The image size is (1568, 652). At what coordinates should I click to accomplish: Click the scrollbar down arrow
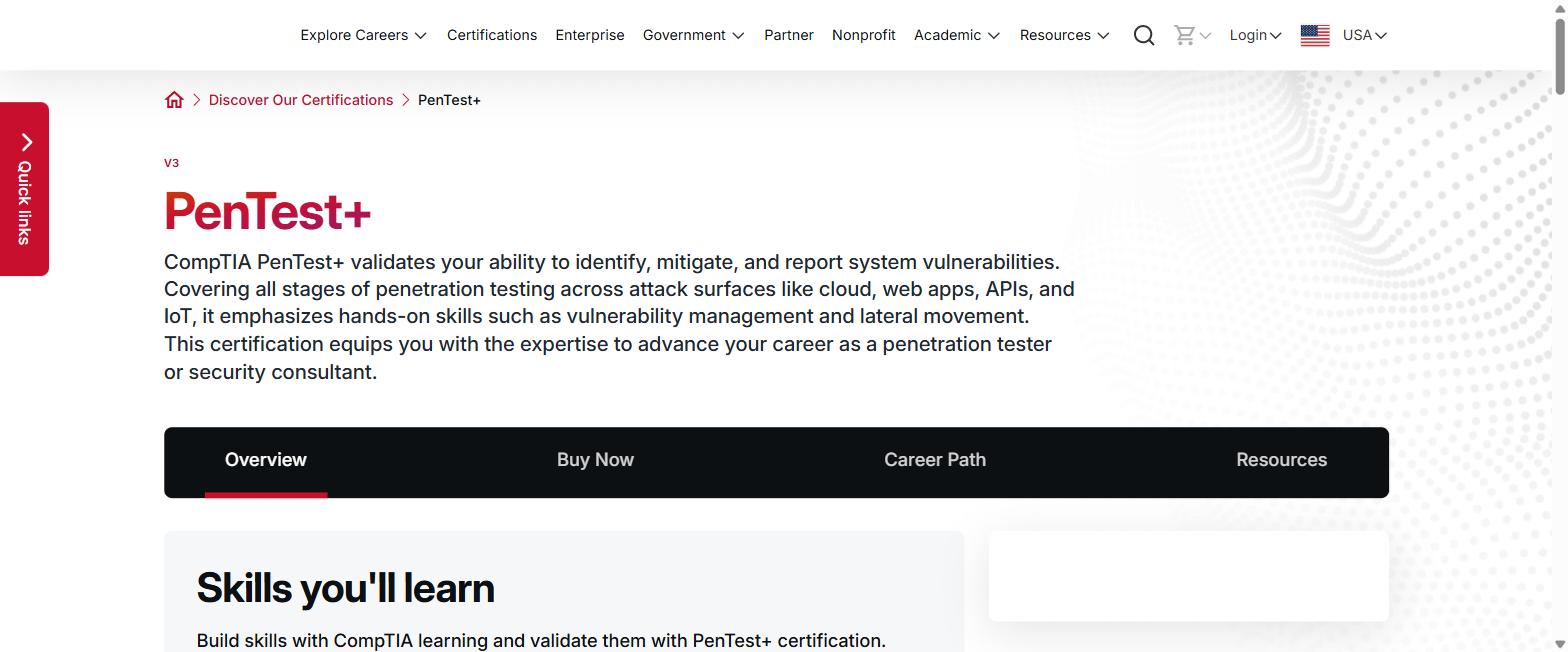1560,644
